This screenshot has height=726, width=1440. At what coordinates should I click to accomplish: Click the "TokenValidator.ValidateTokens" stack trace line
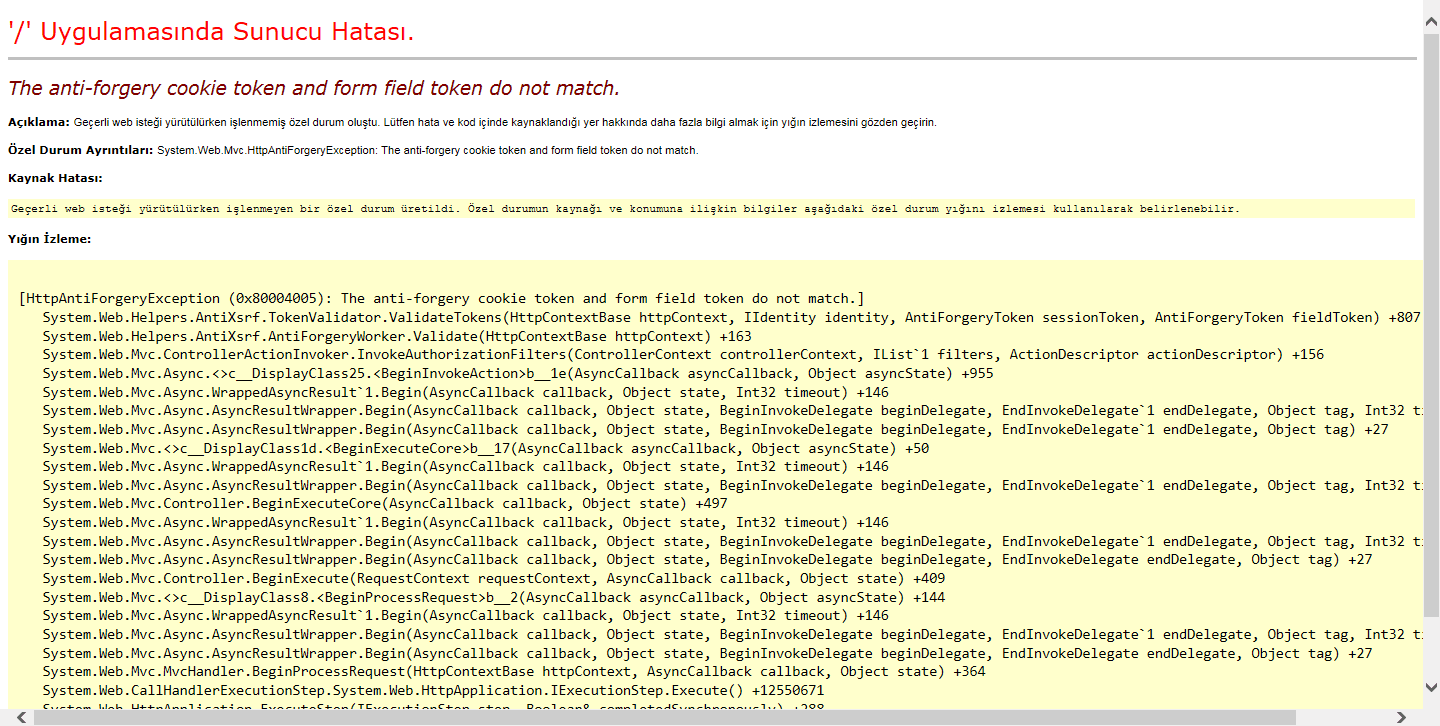click(731, 317)
